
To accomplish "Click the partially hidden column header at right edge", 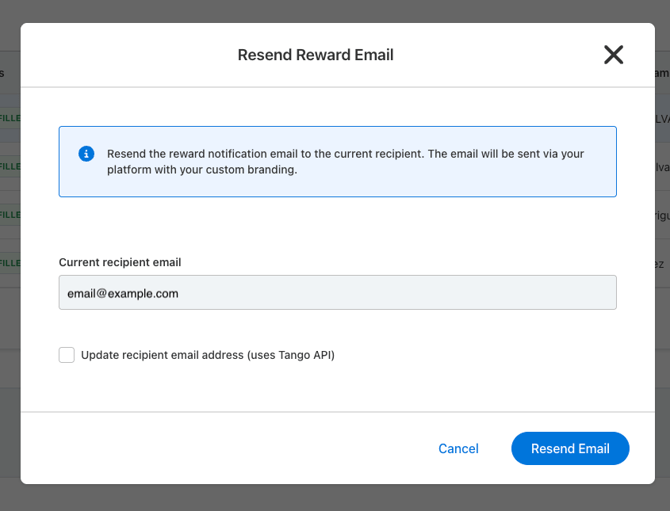I will click(x=662, y=73).
